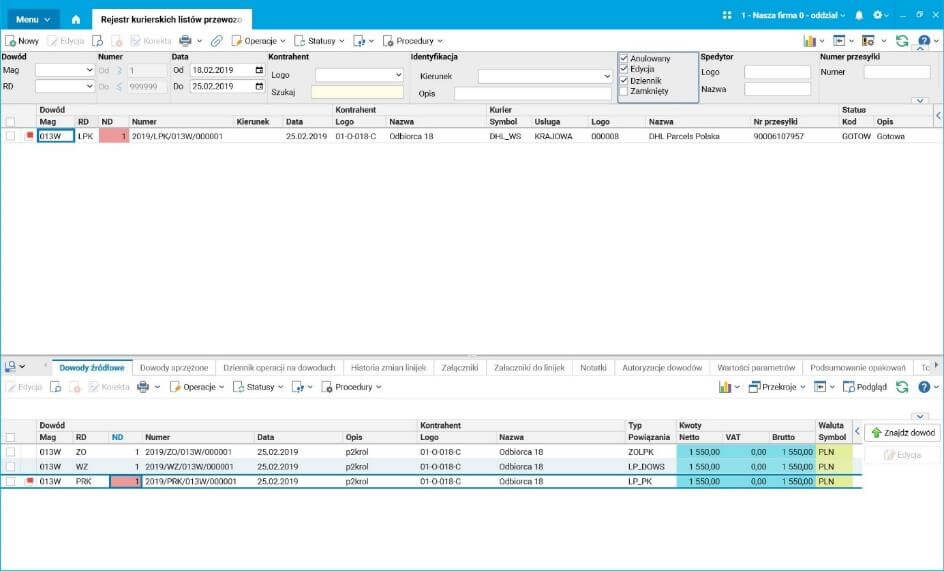Open Statusy in bottom toolbar
The height and width of the screenshot is (571, 944).
tap(258, 387)
